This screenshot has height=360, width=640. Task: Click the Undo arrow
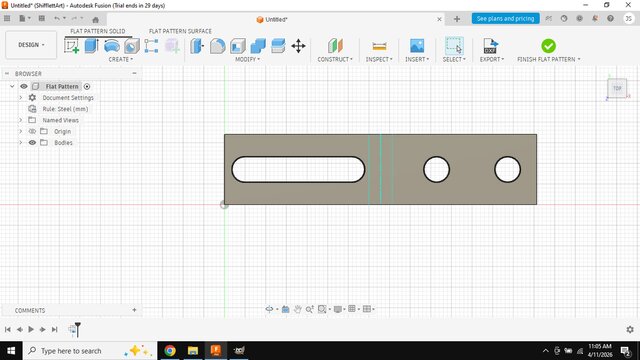pos(57,18)
